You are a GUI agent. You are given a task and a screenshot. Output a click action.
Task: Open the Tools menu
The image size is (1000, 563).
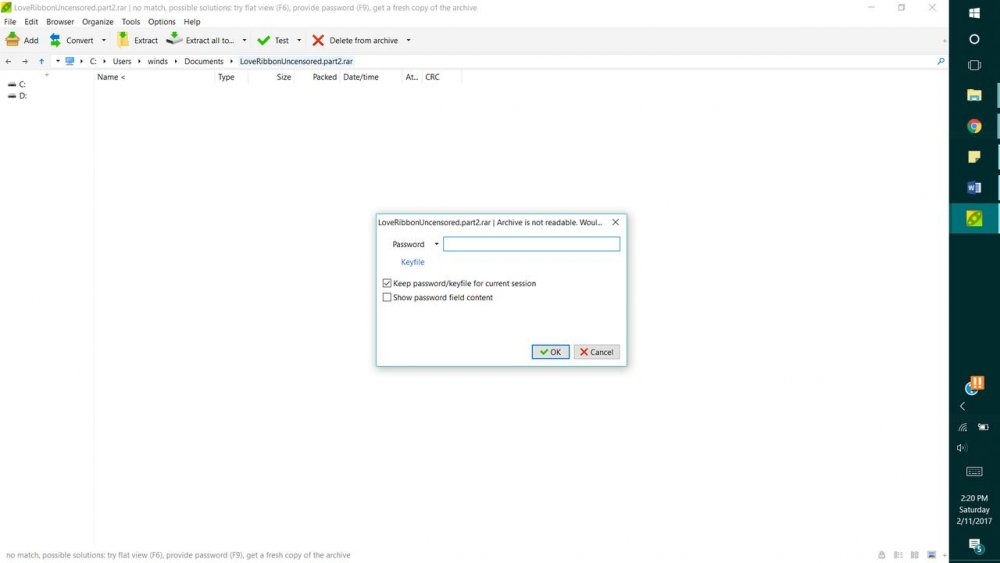click(x=131, y=22)
